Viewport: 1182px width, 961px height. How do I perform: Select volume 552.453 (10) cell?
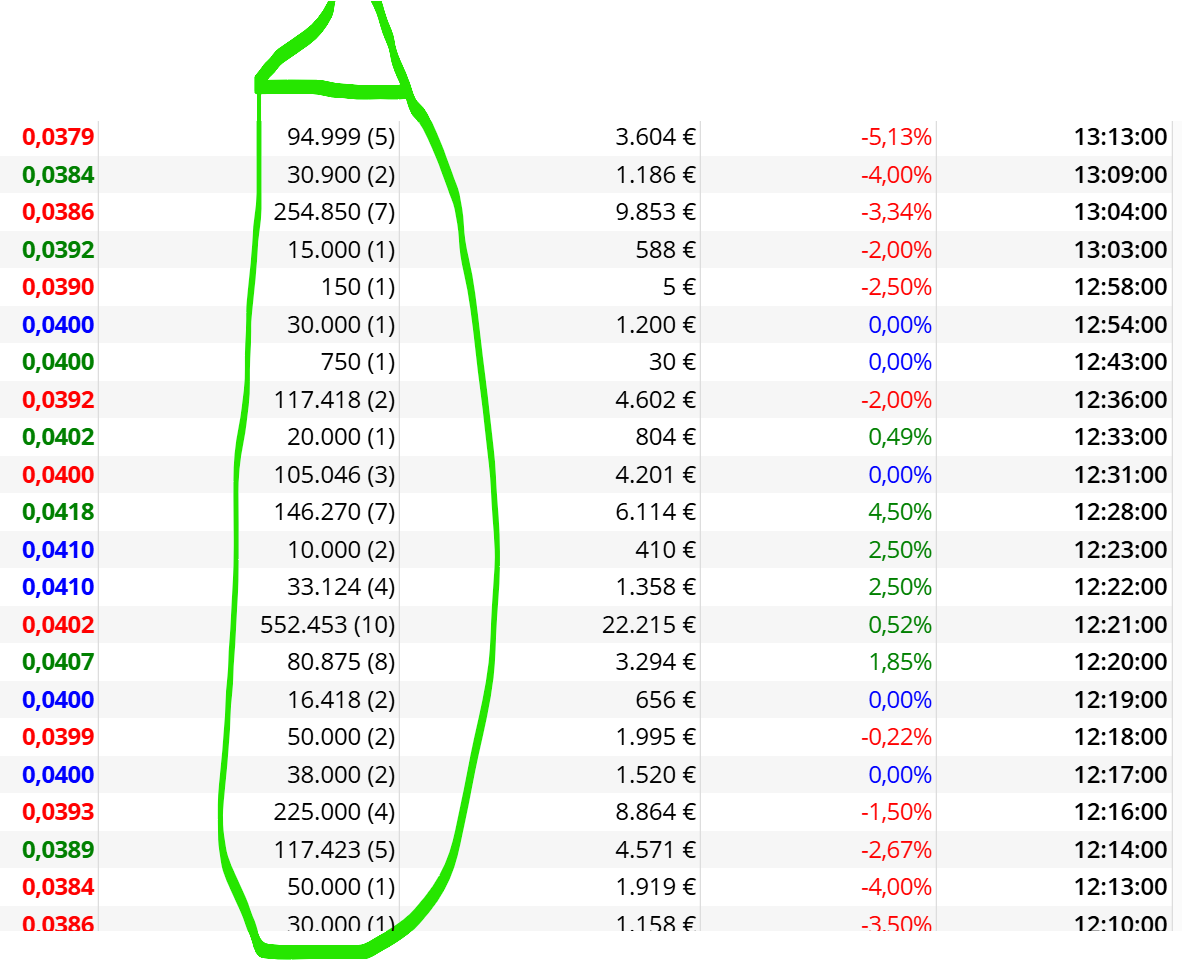(x=327, y=625)
